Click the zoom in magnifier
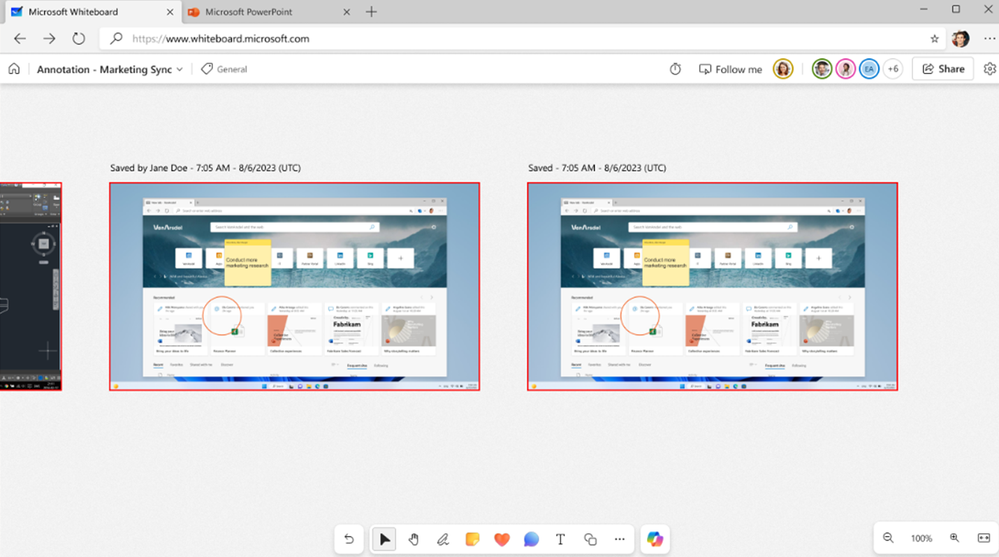Viewport: 999px width, 557px height. pyautogui.click(x=954, y=538)
